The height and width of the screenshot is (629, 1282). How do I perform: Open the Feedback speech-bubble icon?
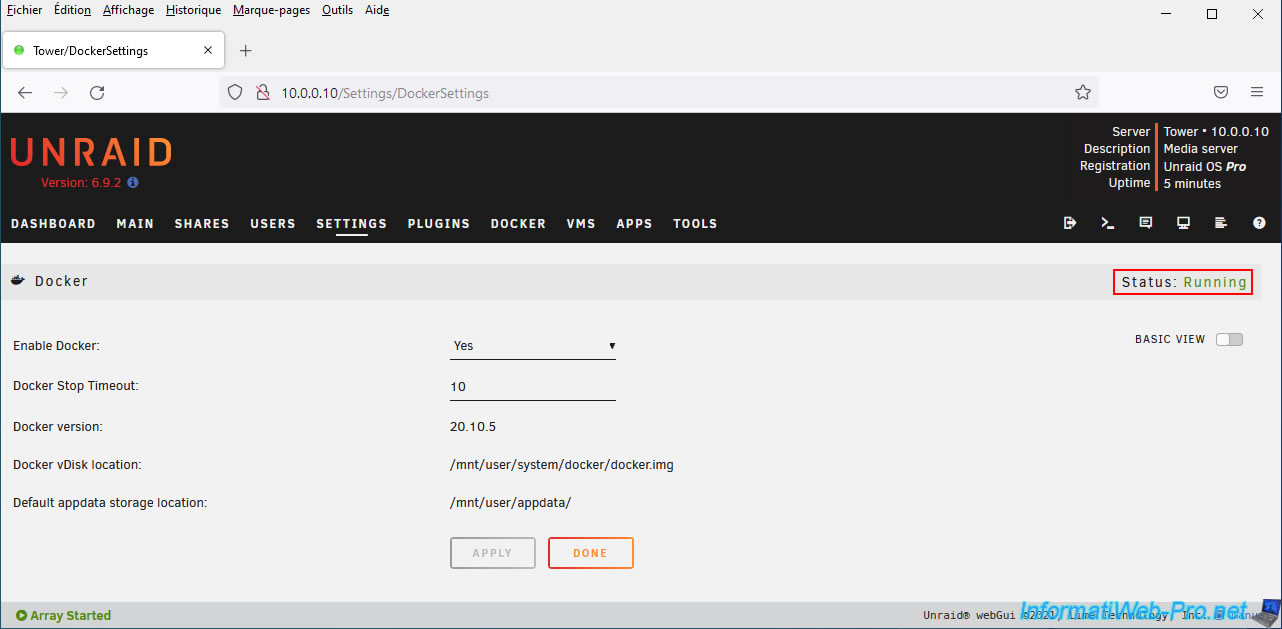tap(1146, 223)
